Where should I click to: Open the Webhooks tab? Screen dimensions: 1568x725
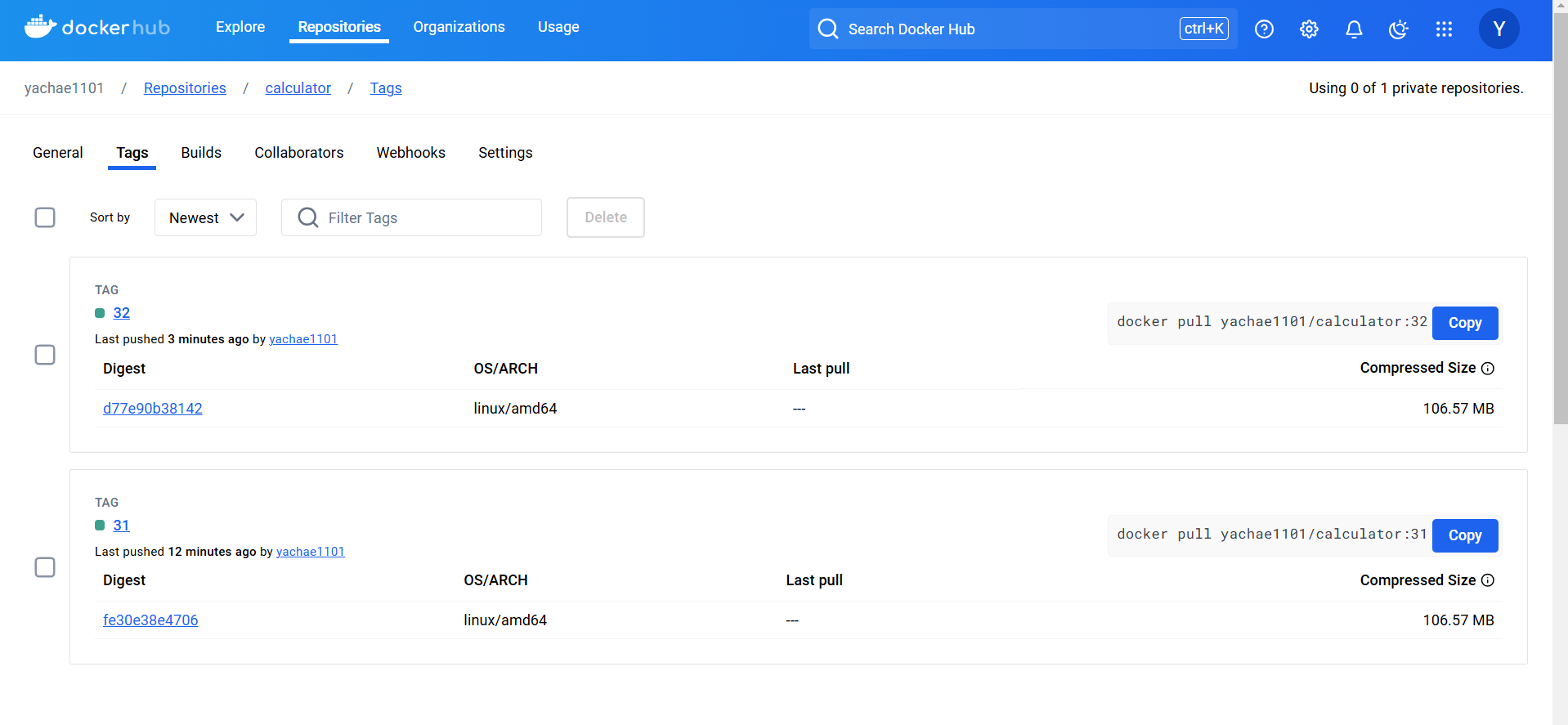[411, 153]
